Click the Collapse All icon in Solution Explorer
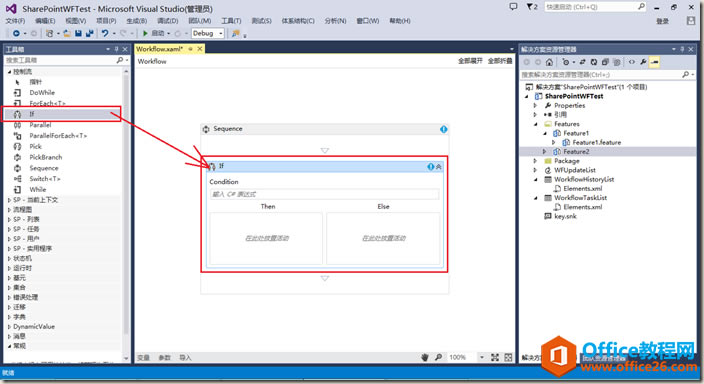704x384 pixels. (x=605, y=62)
